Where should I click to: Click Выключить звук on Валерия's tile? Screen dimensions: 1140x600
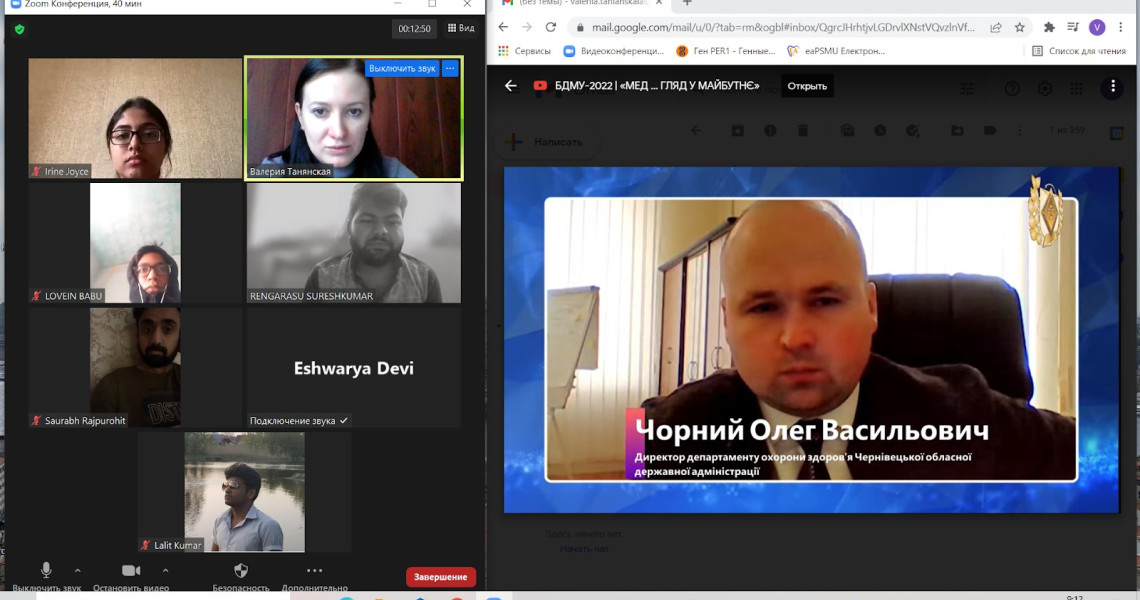click(402, 68)
